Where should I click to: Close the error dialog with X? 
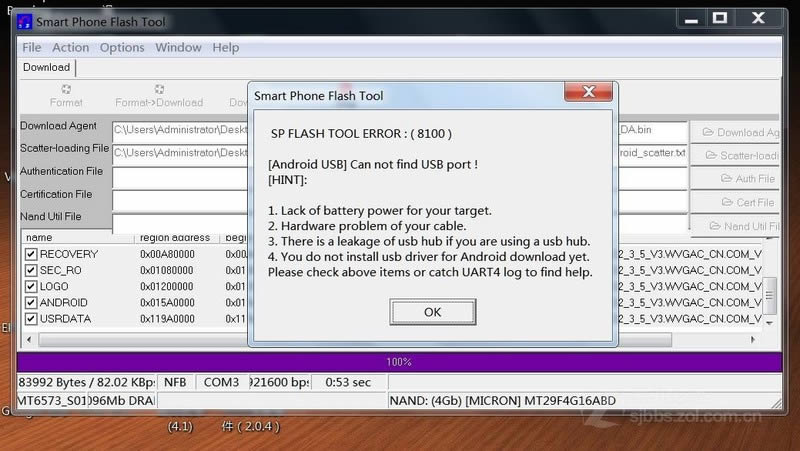click(x=588, y=94)
